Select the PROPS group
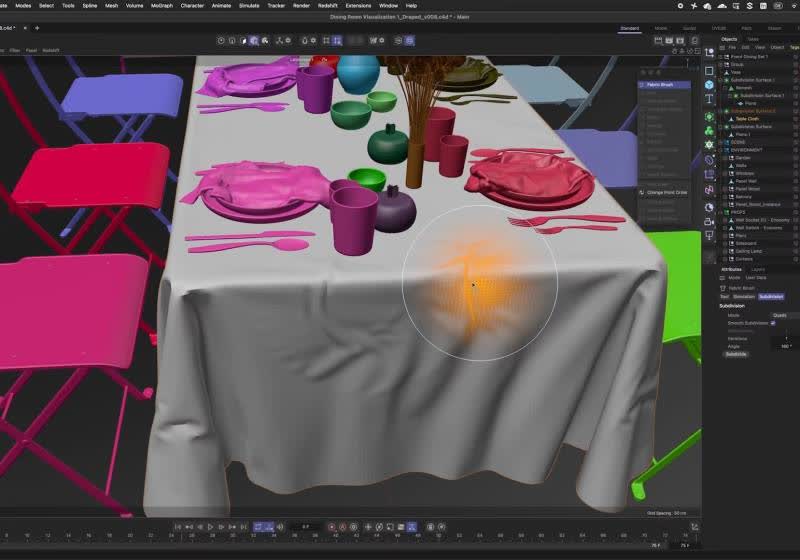Viewport: 800px width, 560px height. click(738, 212)
